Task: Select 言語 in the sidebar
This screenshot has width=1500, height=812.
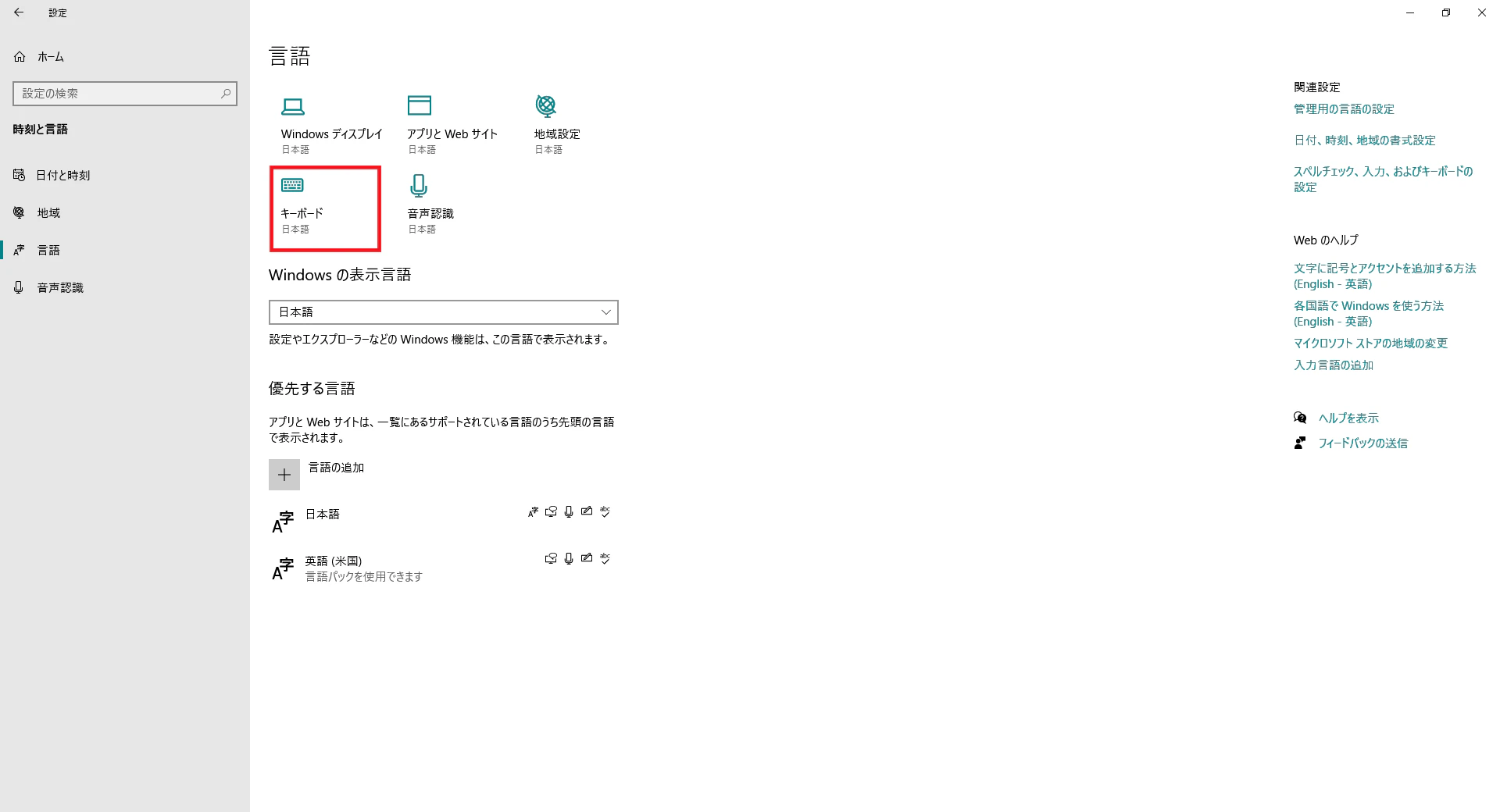Action: tap(48, 250)
